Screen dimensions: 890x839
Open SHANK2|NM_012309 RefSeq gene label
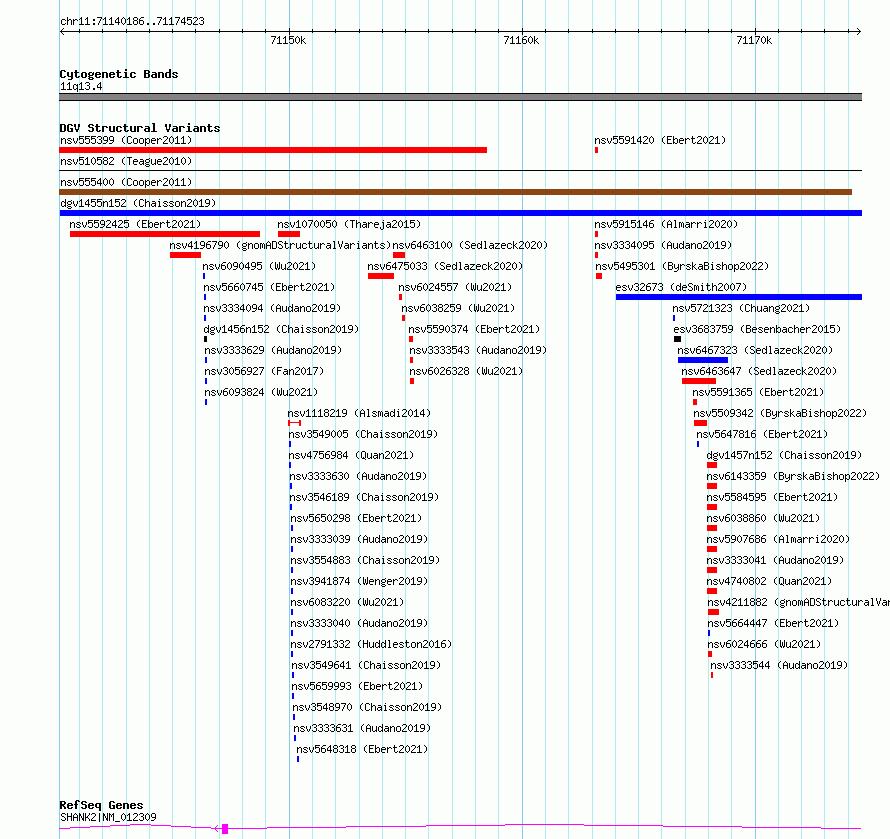pyautogui.click(x=108, y=817)
